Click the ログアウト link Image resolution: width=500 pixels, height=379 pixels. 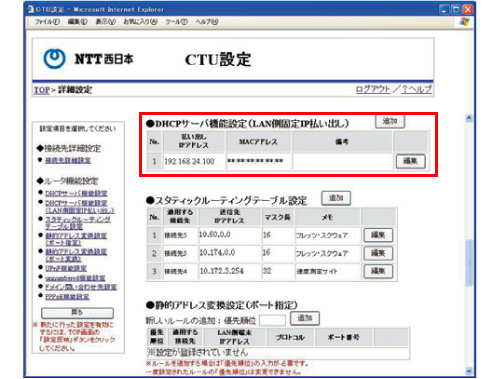373,89
